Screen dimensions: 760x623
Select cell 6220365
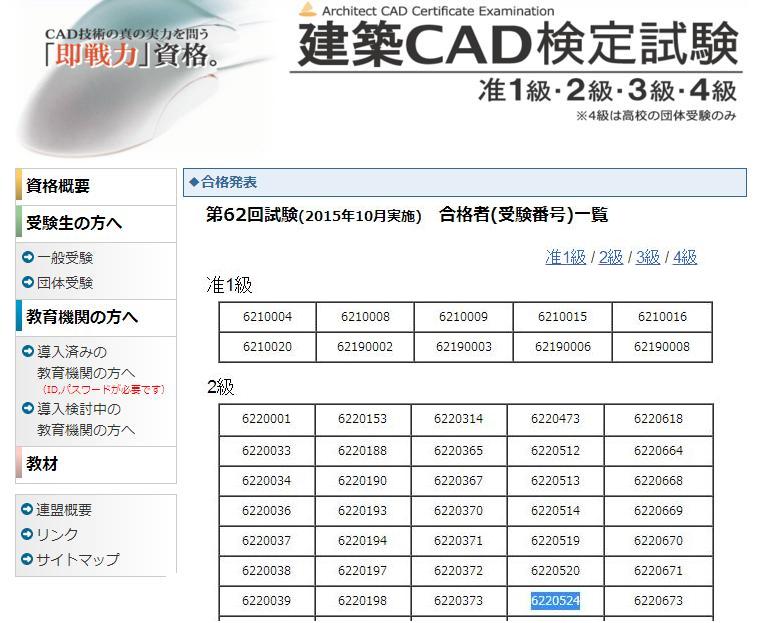click(x=459, y=451)
